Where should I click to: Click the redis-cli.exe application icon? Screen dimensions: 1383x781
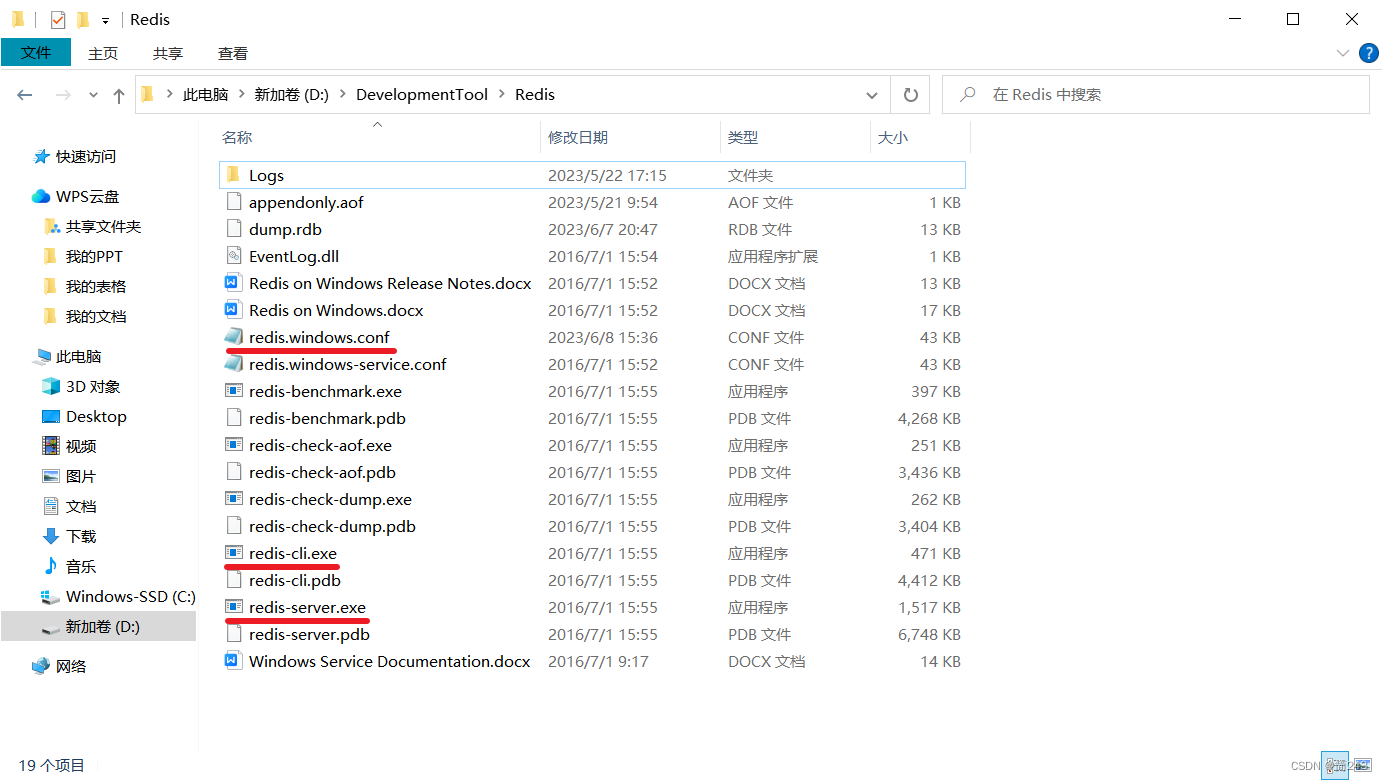(x=233, y=553)
